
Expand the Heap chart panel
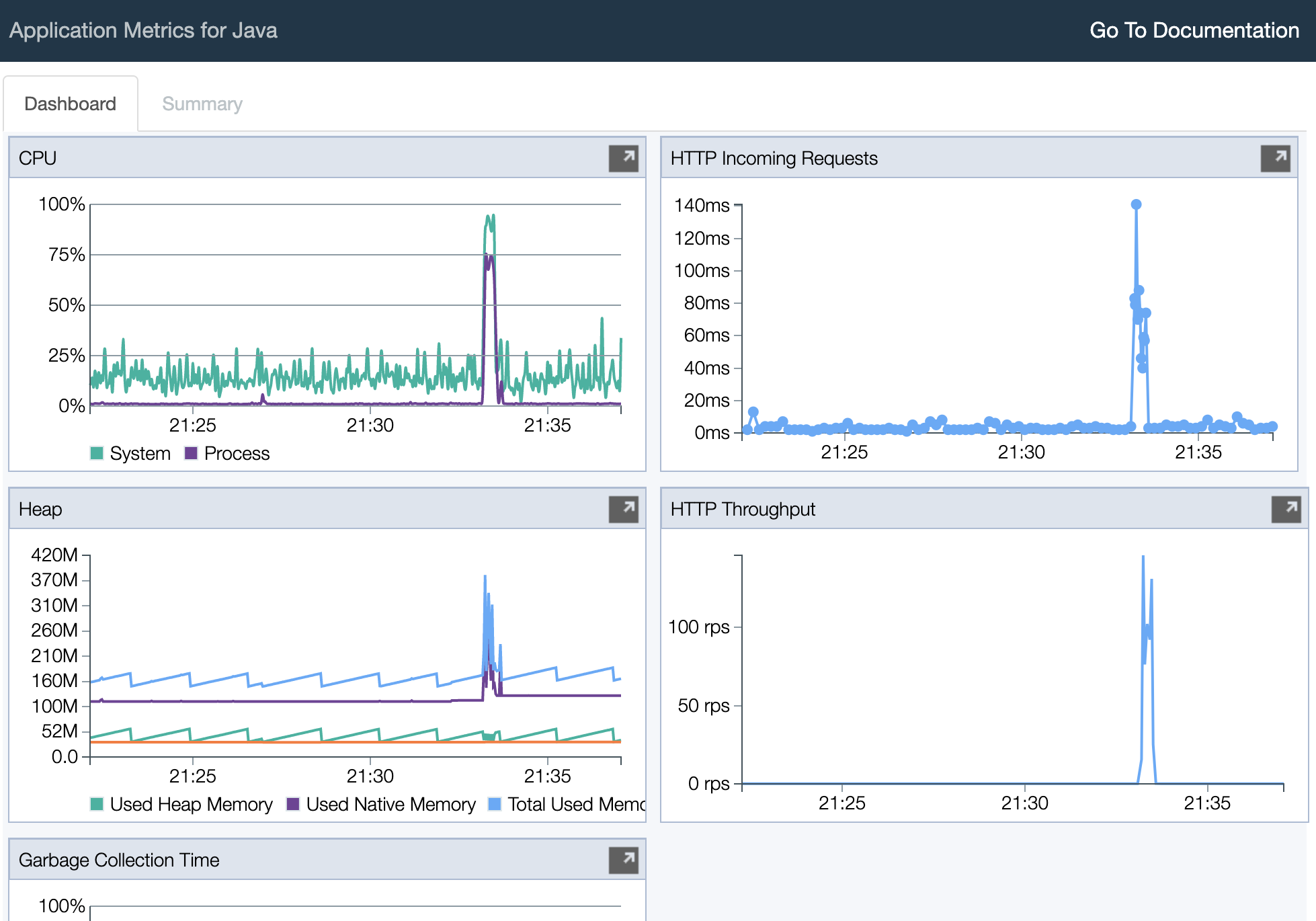(623, 509)
